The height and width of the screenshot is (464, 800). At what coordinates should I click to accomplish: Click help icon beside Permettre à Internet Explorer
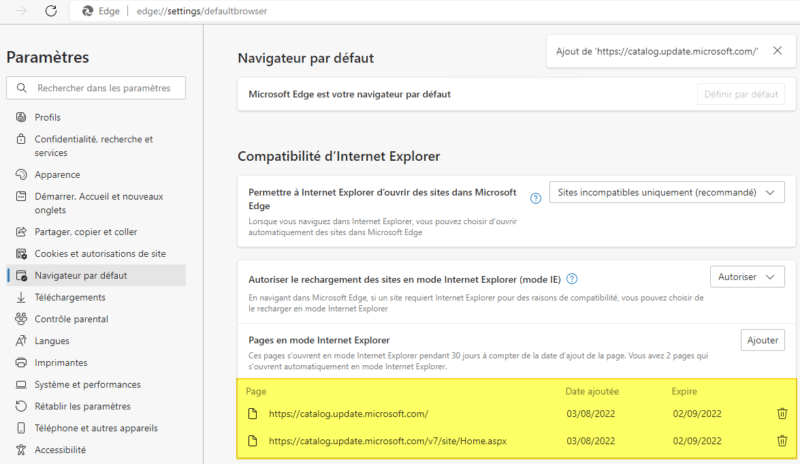(x=535, y=198)
